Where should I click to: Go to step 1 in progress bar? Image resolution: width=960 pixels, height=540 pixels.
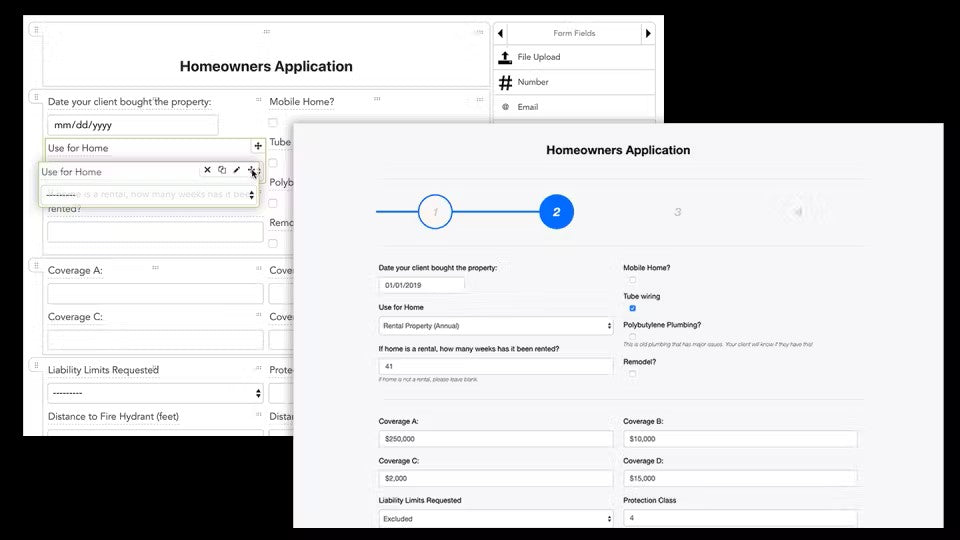point(434,212)
